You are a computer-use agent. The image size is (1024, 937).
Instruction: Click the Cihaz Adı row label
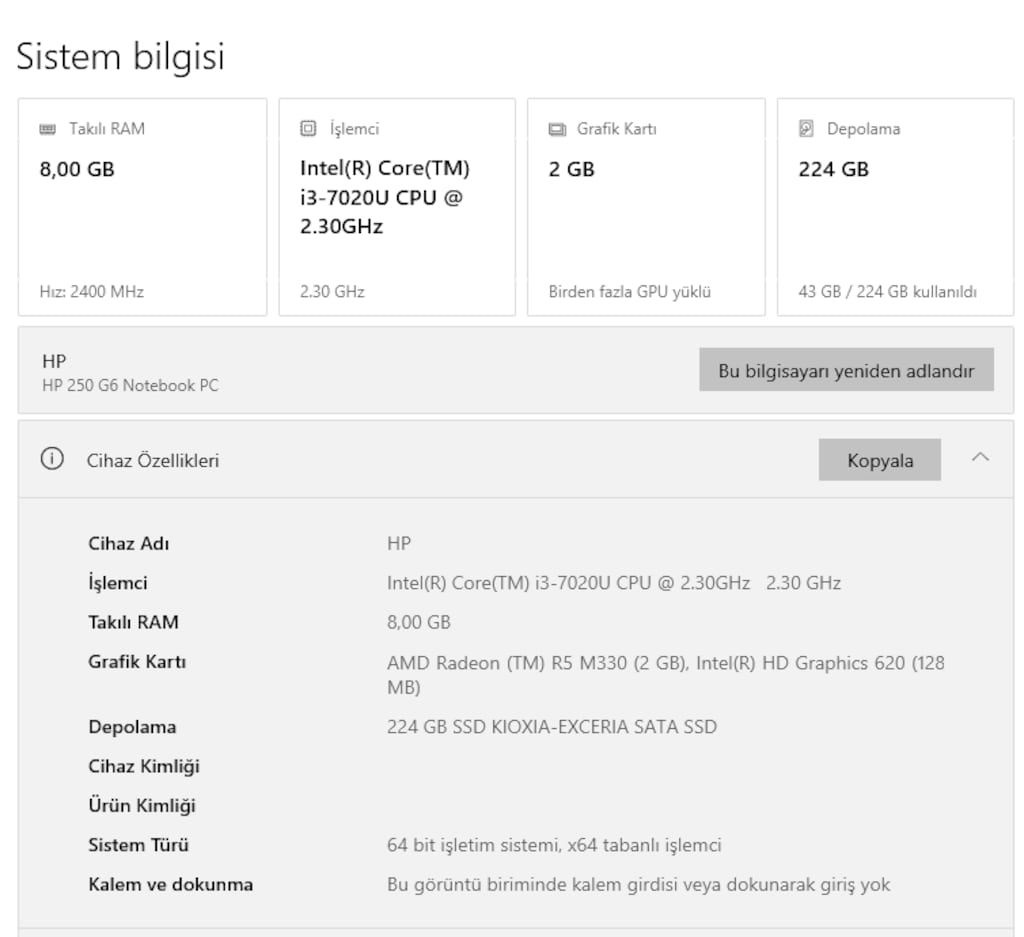pyautogui.click(x=129, y=543)
